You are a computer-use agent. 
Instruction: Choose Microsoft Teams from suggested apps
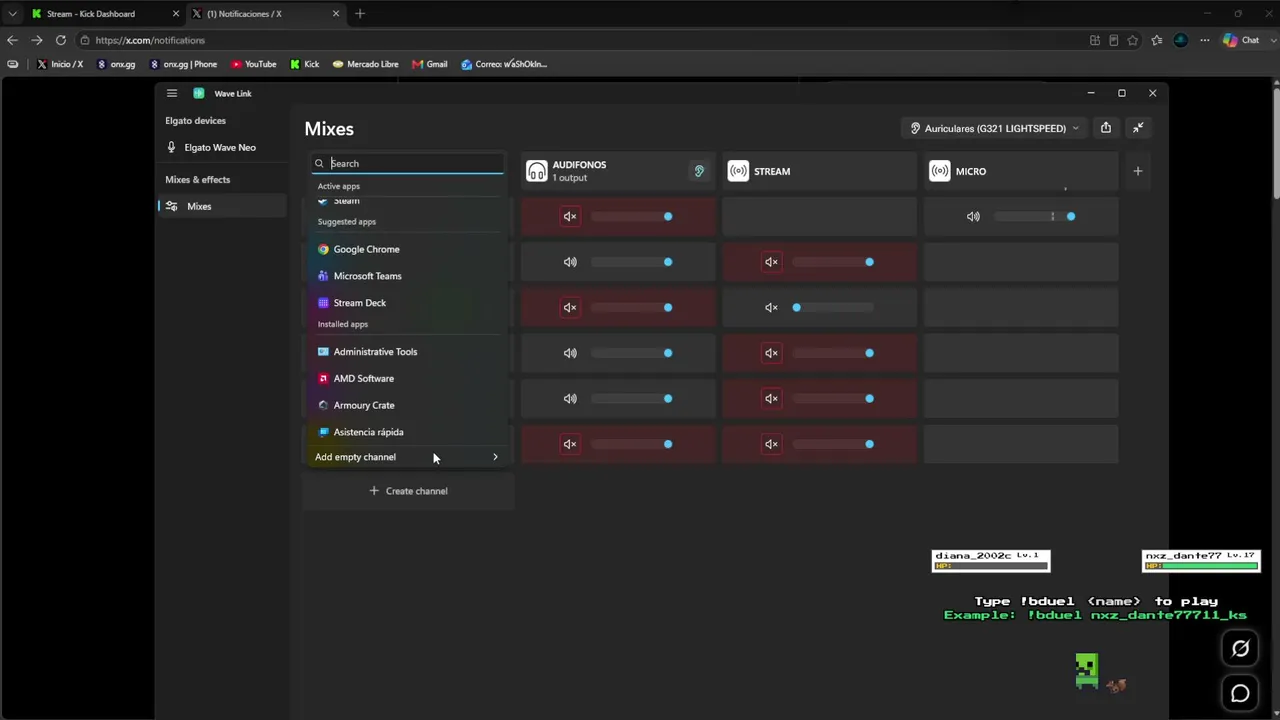(x=408, y=276)
